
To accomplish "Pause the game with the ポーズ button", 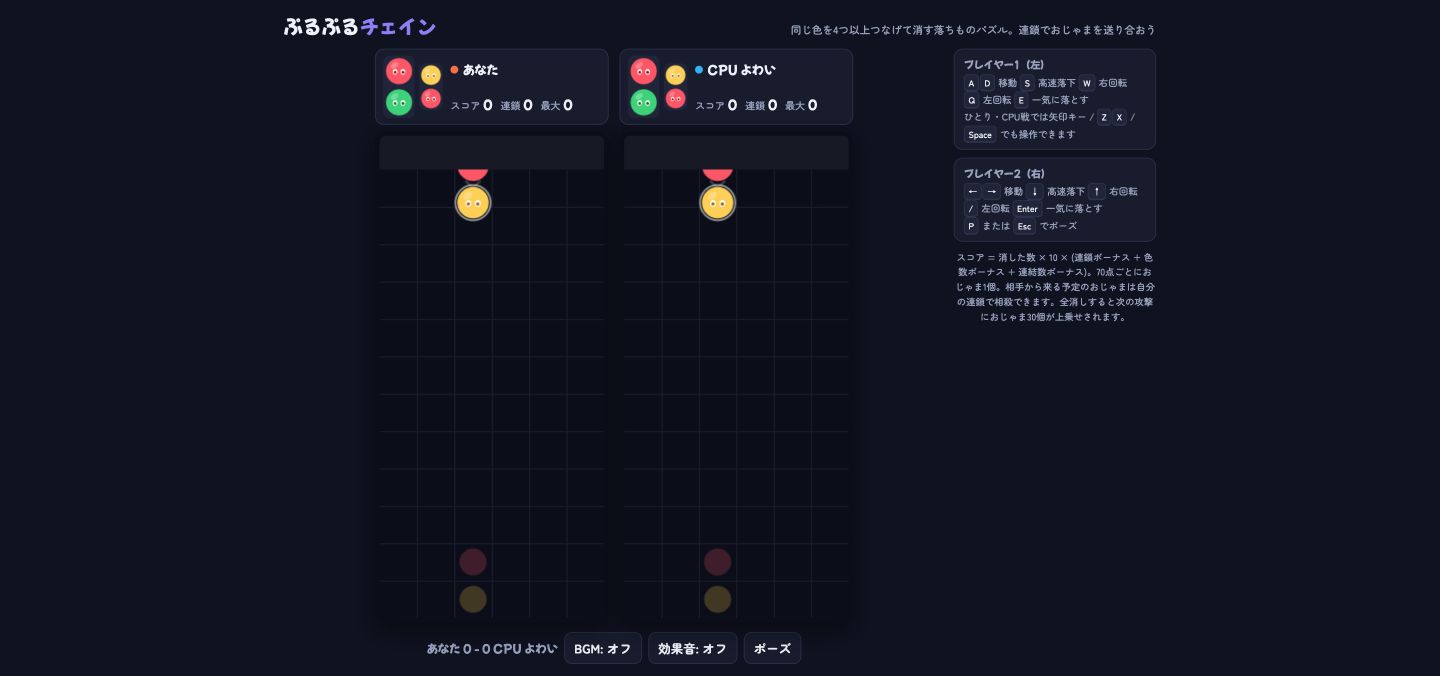I will coord(772,648).
